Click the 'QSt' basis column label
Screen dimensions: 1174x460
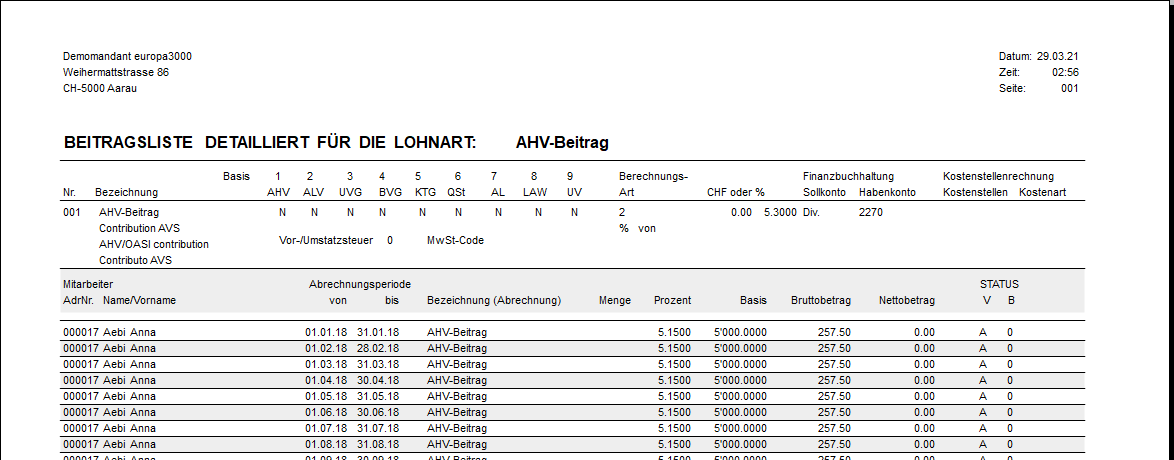[x=456, y=193]
